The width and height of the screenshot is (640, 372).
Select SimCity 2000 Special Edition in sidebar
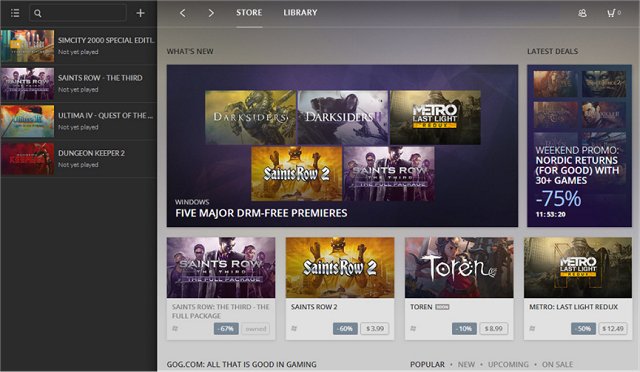click(78, 46)
